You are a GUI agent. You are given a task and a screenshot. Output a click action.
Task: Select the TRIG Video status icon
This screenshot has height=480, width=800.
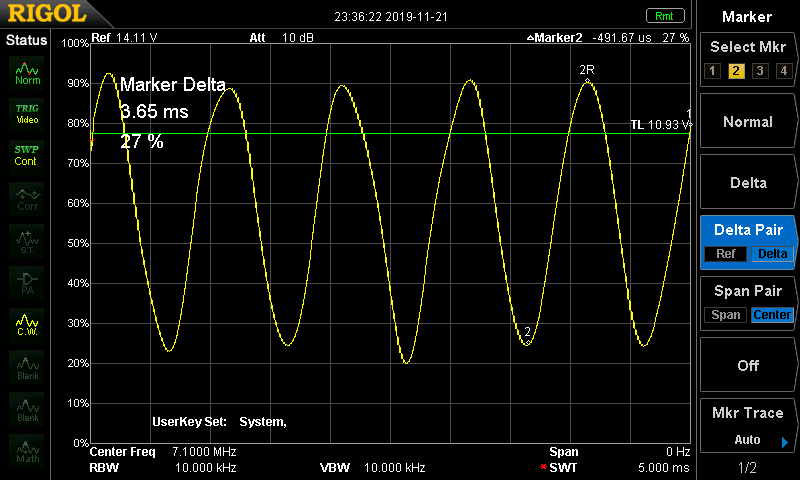(27, 113)
